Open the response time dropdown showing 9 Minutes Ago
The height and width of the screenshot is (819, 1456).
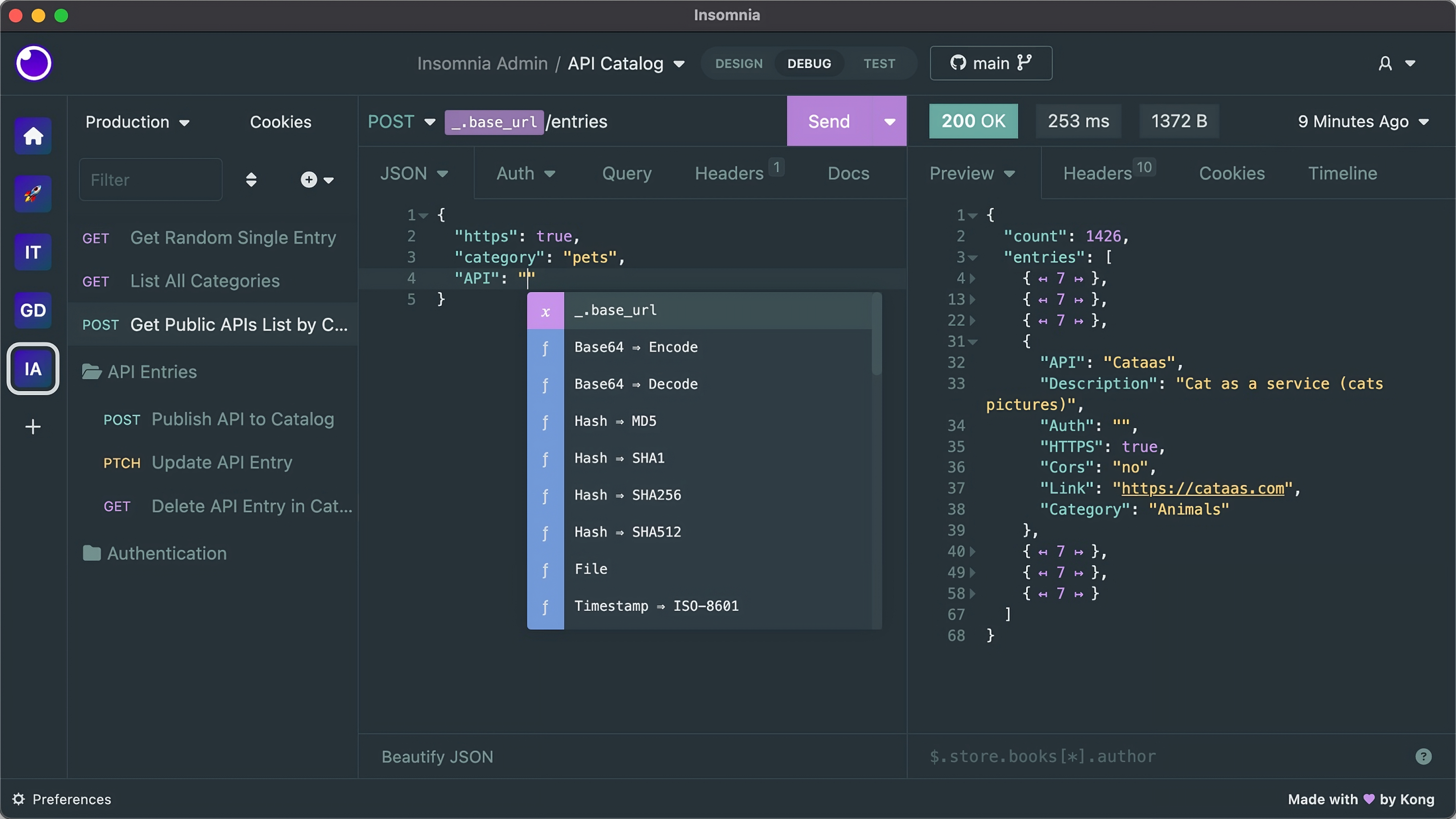pyautogui.click(x=1363, y=121)
